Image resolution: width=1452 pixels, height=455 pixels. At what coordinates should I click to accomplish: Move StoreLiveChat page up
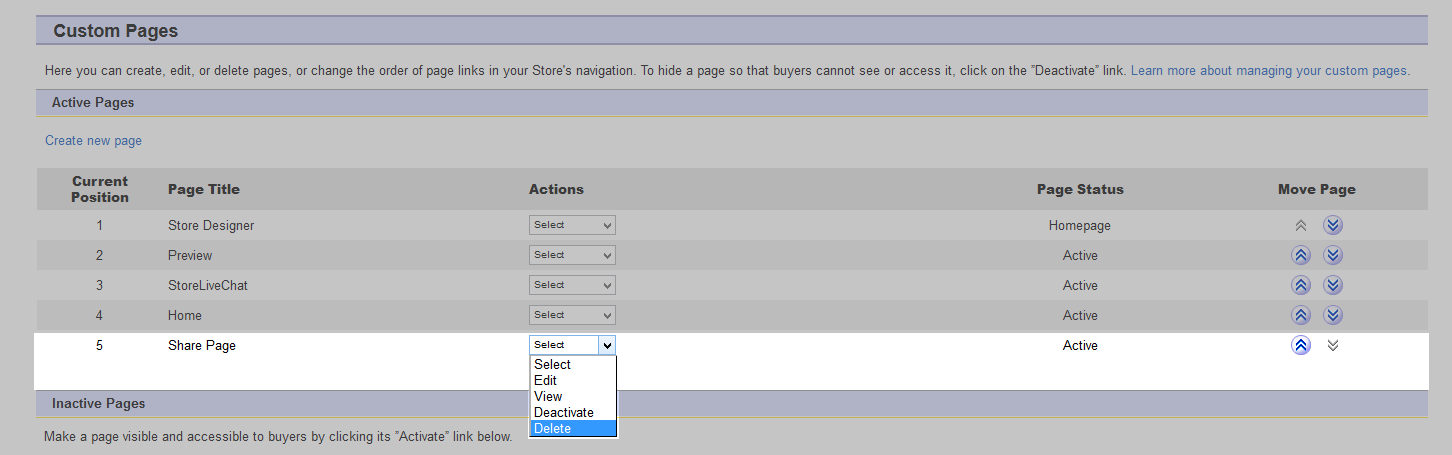1301,285
